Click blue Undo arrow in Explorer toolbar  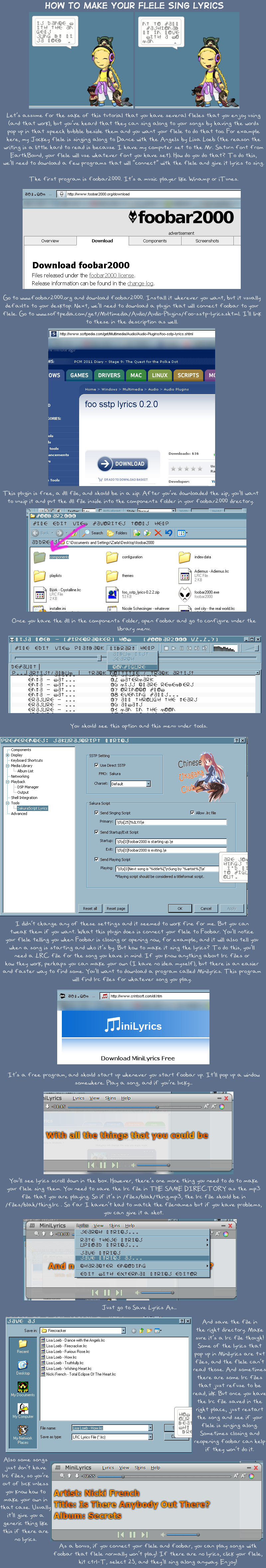[168, 533]
